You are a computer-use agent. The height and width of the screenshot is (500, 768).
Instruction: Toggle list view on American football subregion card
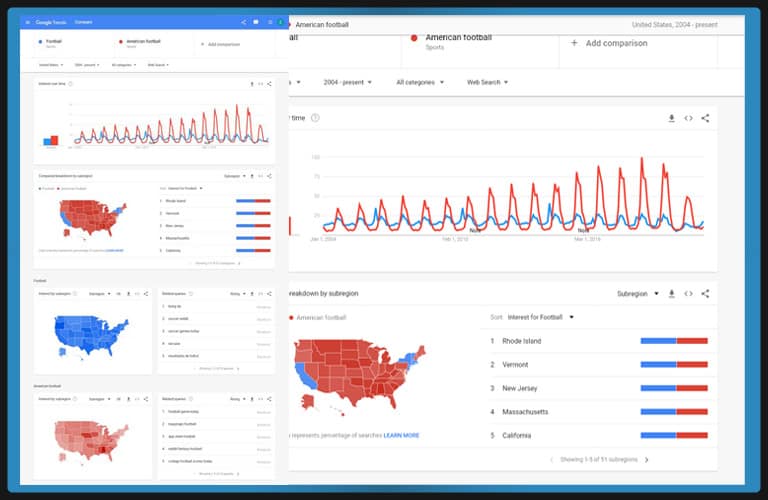click(119, 399)
